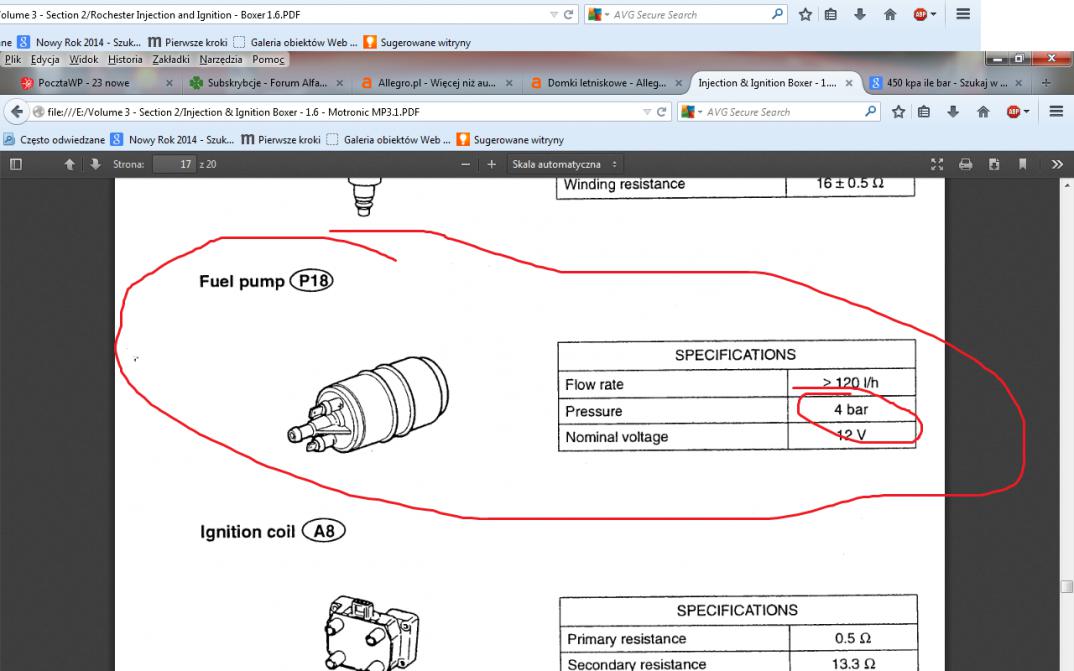Open Sugerowane witryny bookmark in front window
This screenshot has width=1074, height=671.
pos(510,140)
